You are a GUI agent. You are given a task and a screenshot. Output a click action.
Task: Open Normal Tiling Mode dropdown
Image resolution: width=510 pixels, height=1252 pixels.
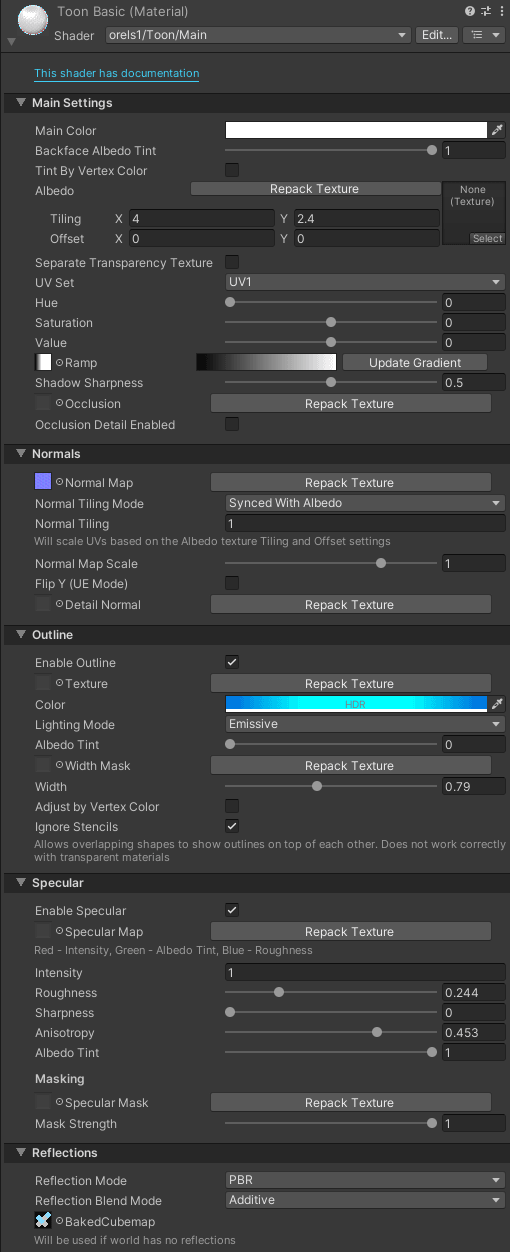coord(365,503)
